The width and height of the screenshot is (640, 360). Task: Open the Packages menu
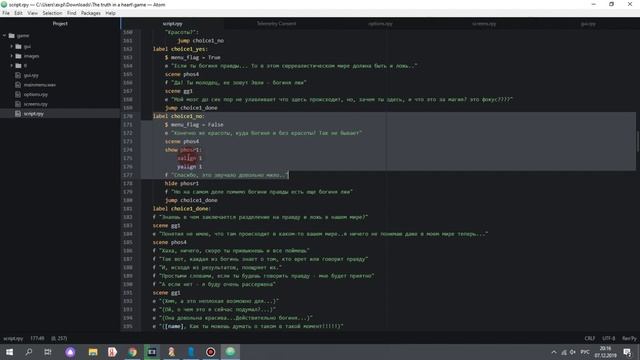click(x=91, y=13)
